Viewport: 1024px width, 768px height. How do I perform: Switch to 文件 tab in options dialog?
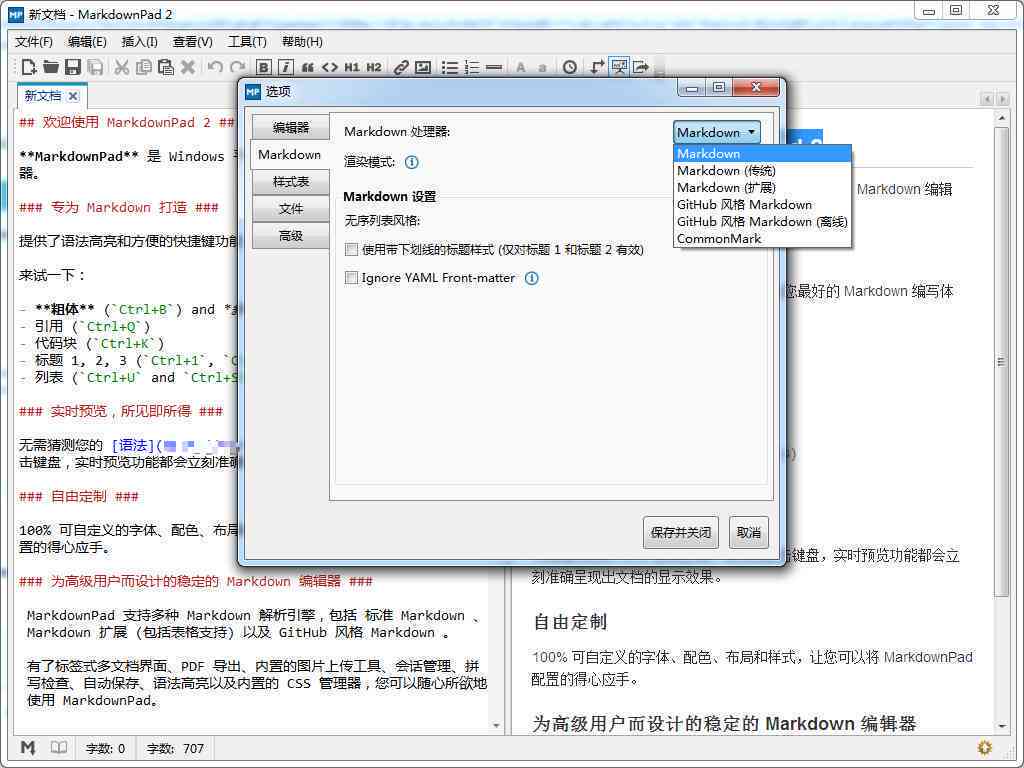pyautogui.click(x=291, y=208)
